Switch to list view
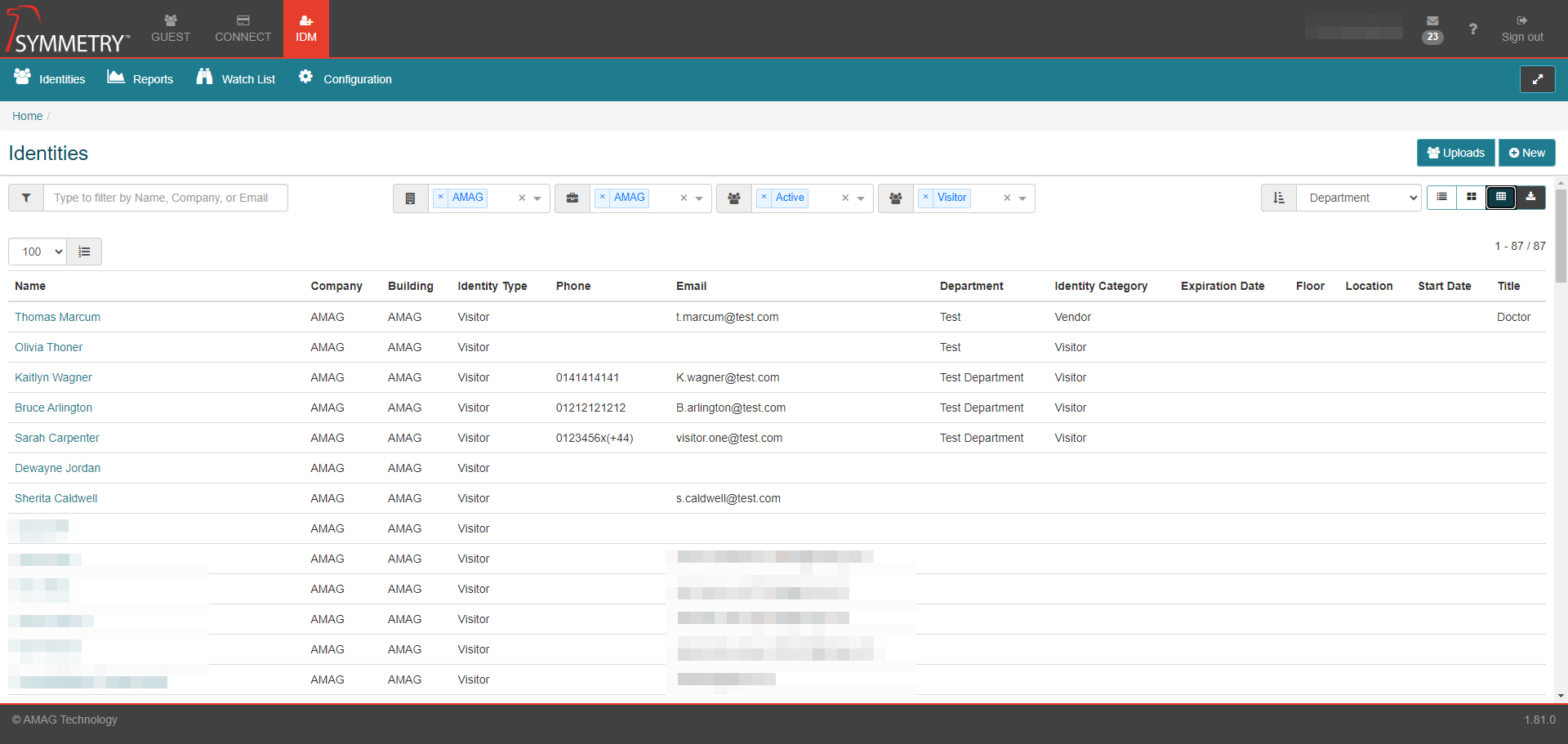The width and height of the screenshot is (1568, 744). [1441, 197]
